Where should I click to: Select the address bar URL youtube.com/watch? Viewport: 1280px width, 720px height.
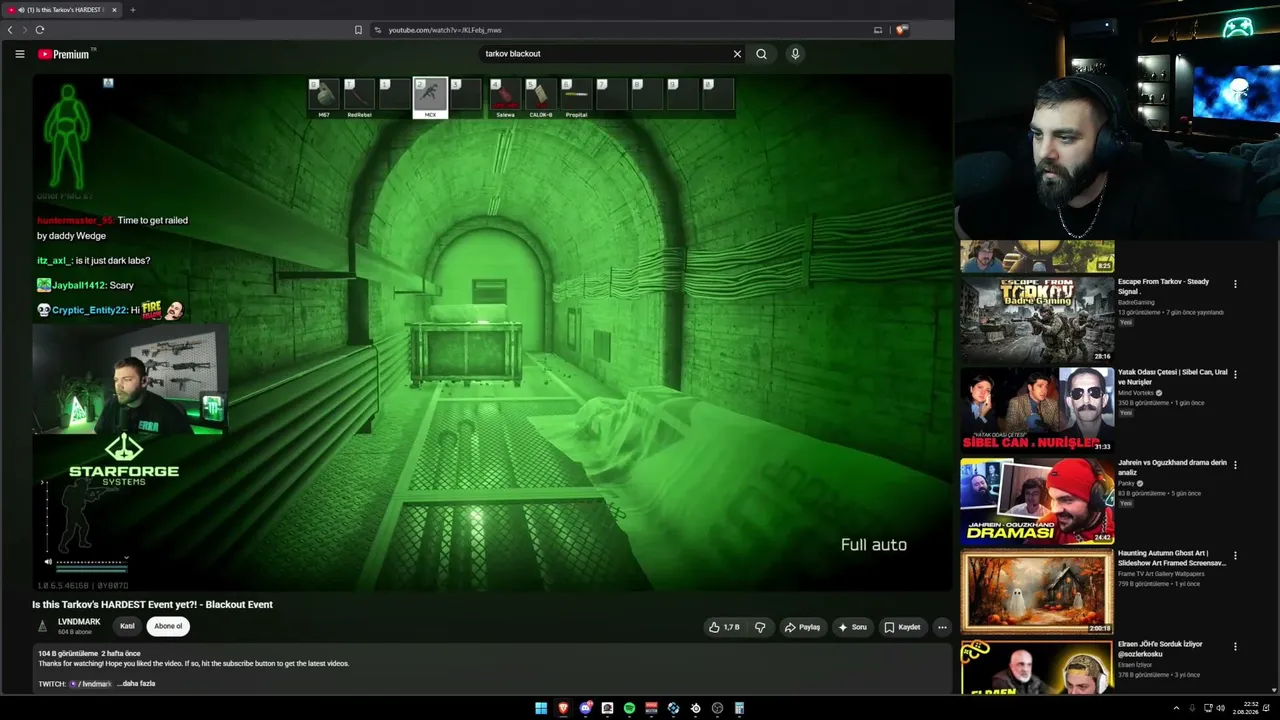(445, 30)
